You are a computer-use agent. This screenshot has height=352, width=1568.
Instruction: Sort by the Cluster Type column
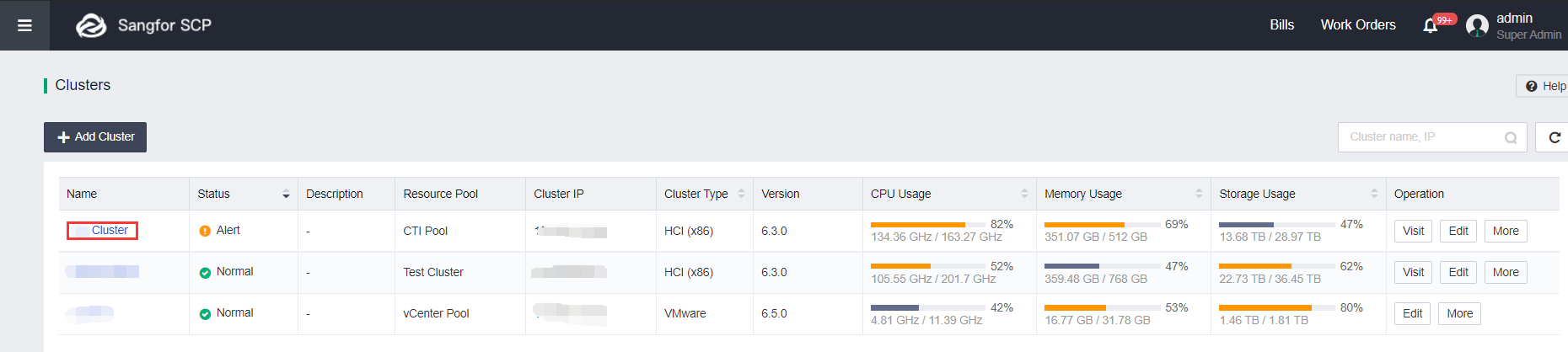pyautogui.click(x=741, y=194)
